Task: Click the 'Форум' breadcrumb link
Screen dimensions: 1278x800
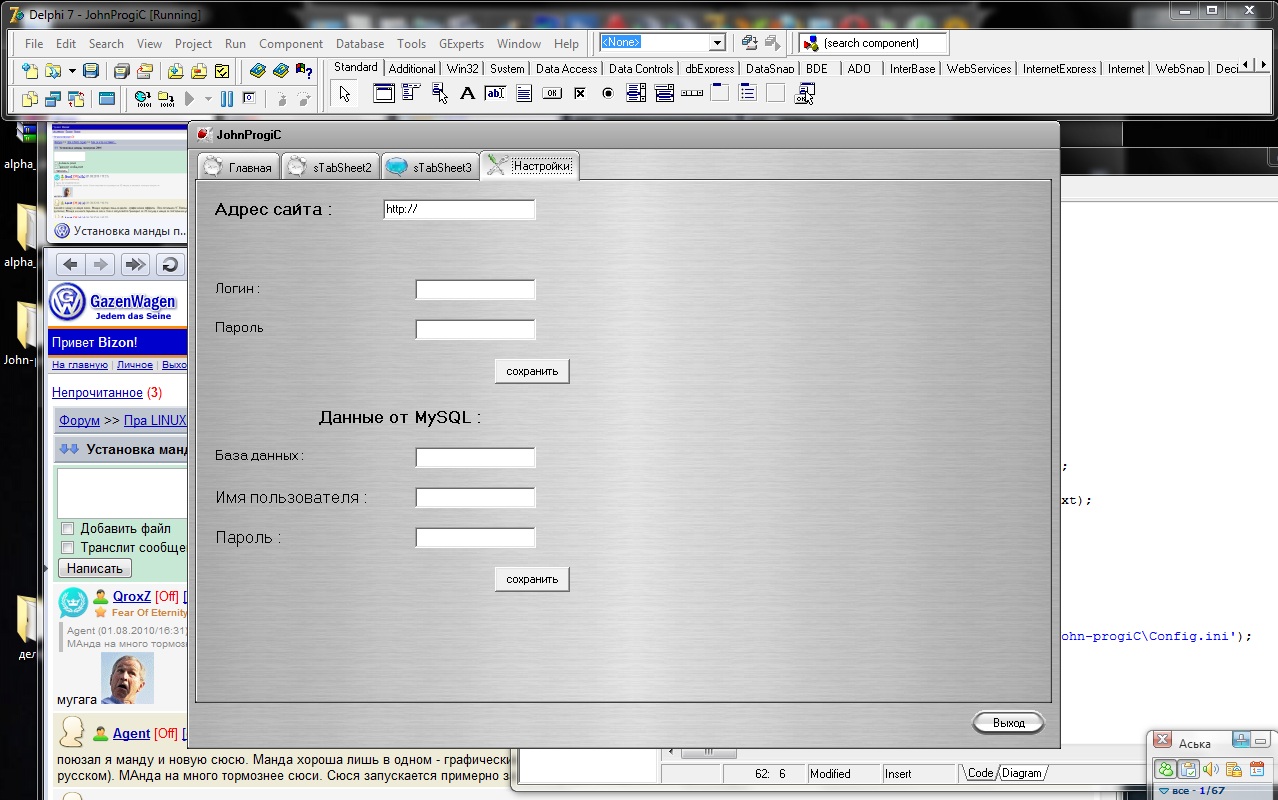Action: point(79,420)
